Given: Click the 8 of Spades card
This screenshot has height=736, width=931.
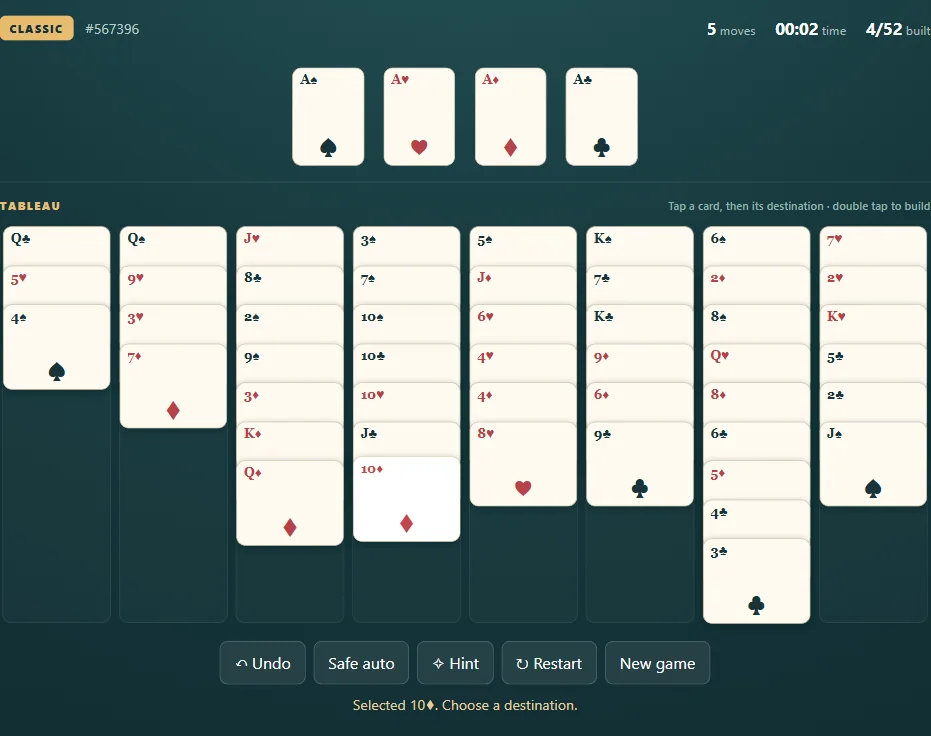Looking at the screenshot, I should [x=756, y=325].
